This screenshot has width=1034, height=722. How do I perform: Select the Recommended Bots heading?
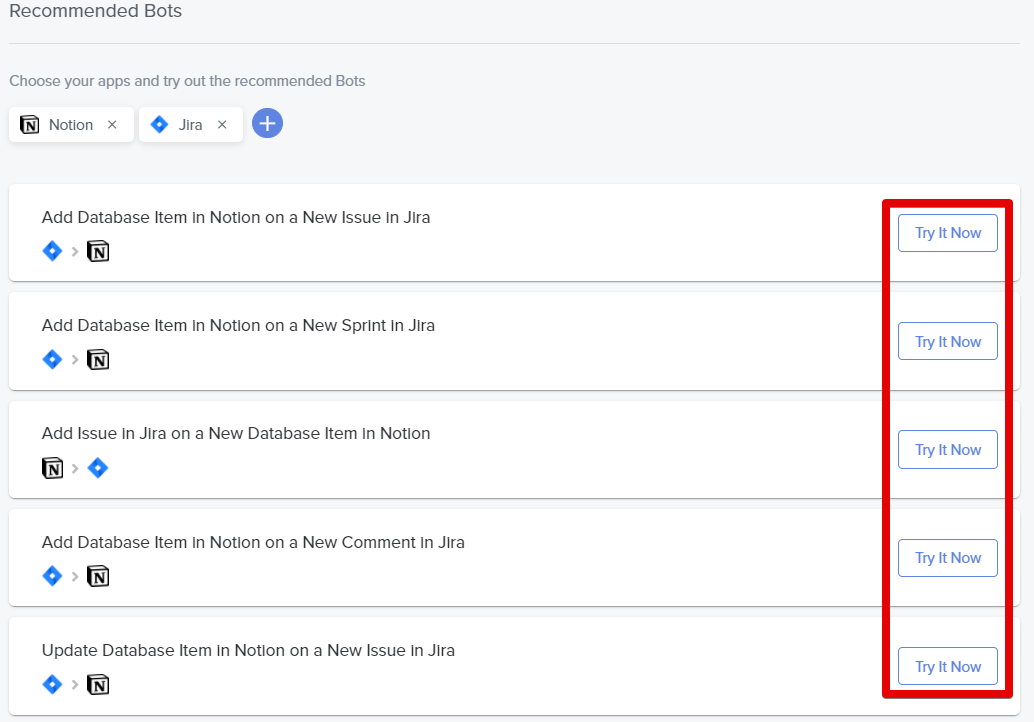96,12
